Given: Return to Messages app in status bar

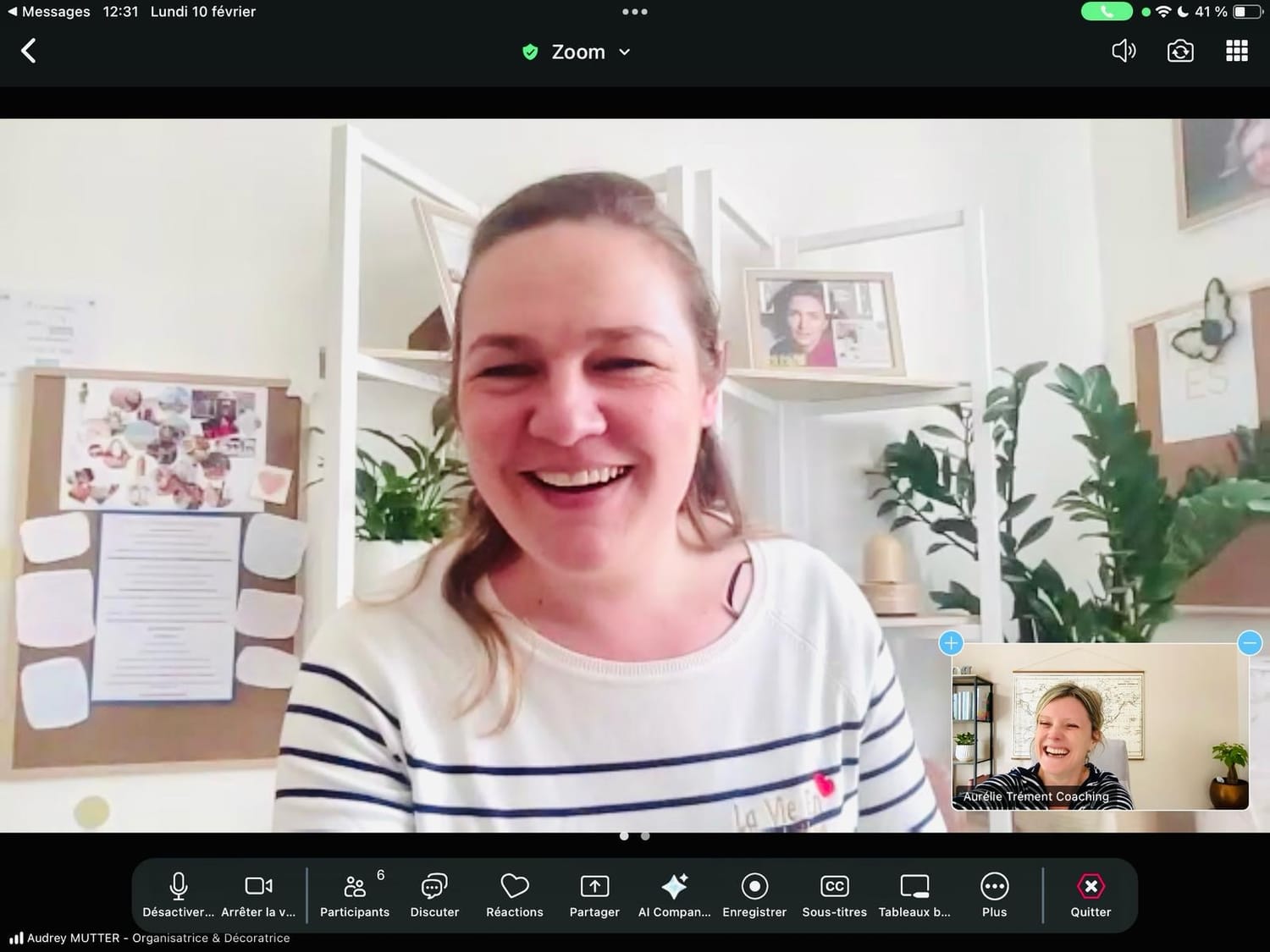Looking at the screenshot, I should tap(49, 12).
